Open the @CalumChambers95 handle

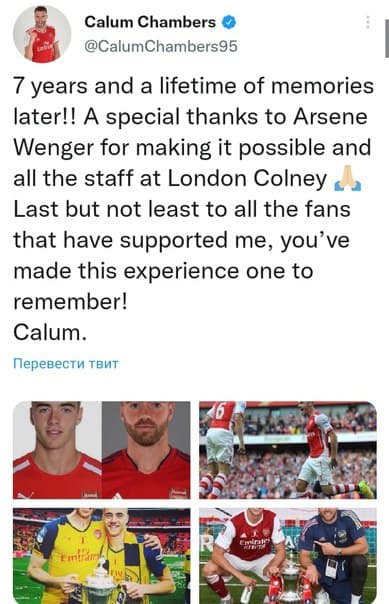pyautogui.click(x=161, y=47)
